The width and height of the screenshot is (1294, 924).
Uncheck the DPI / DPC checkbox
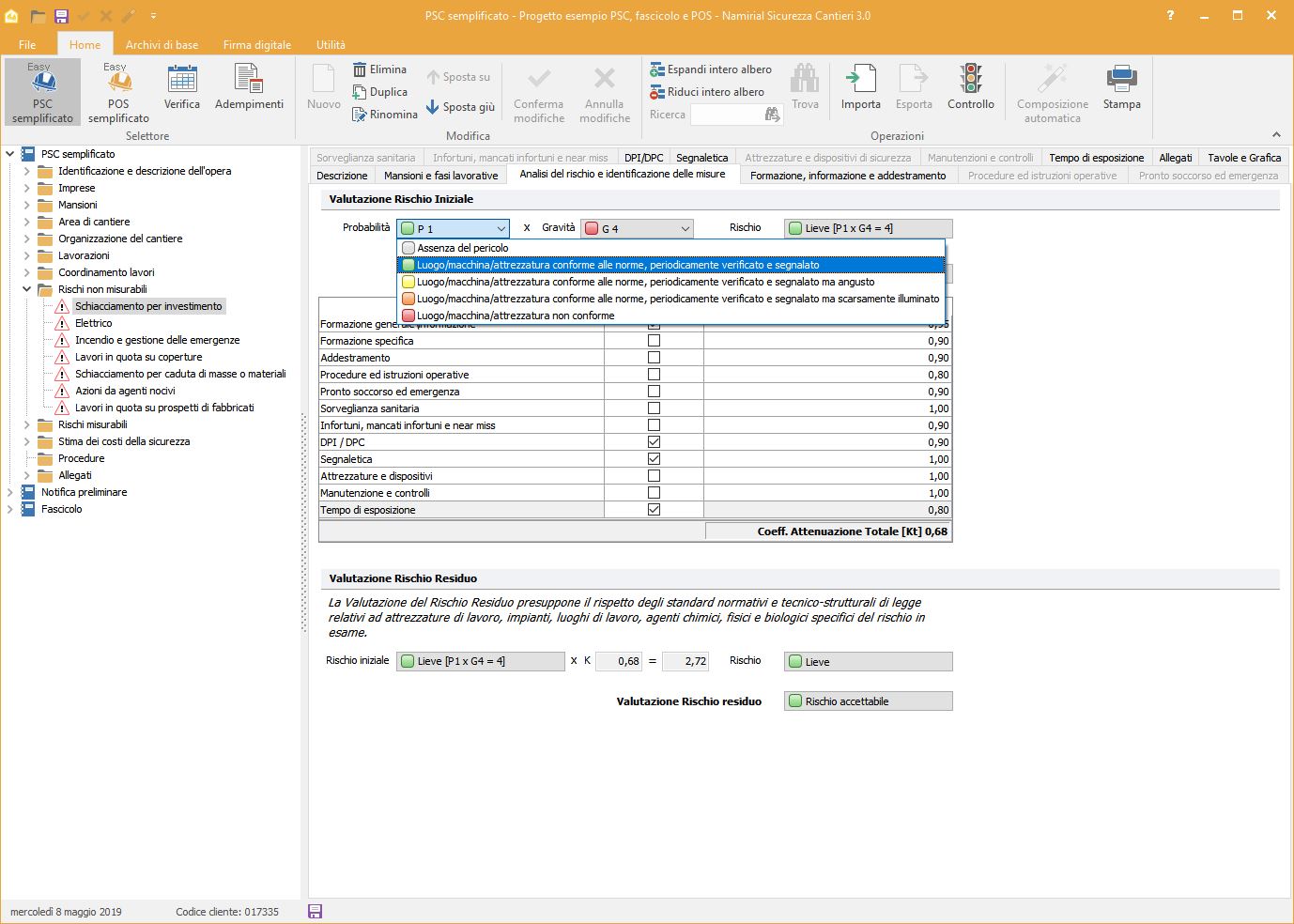pyautogui.click(x=654, y=442)
